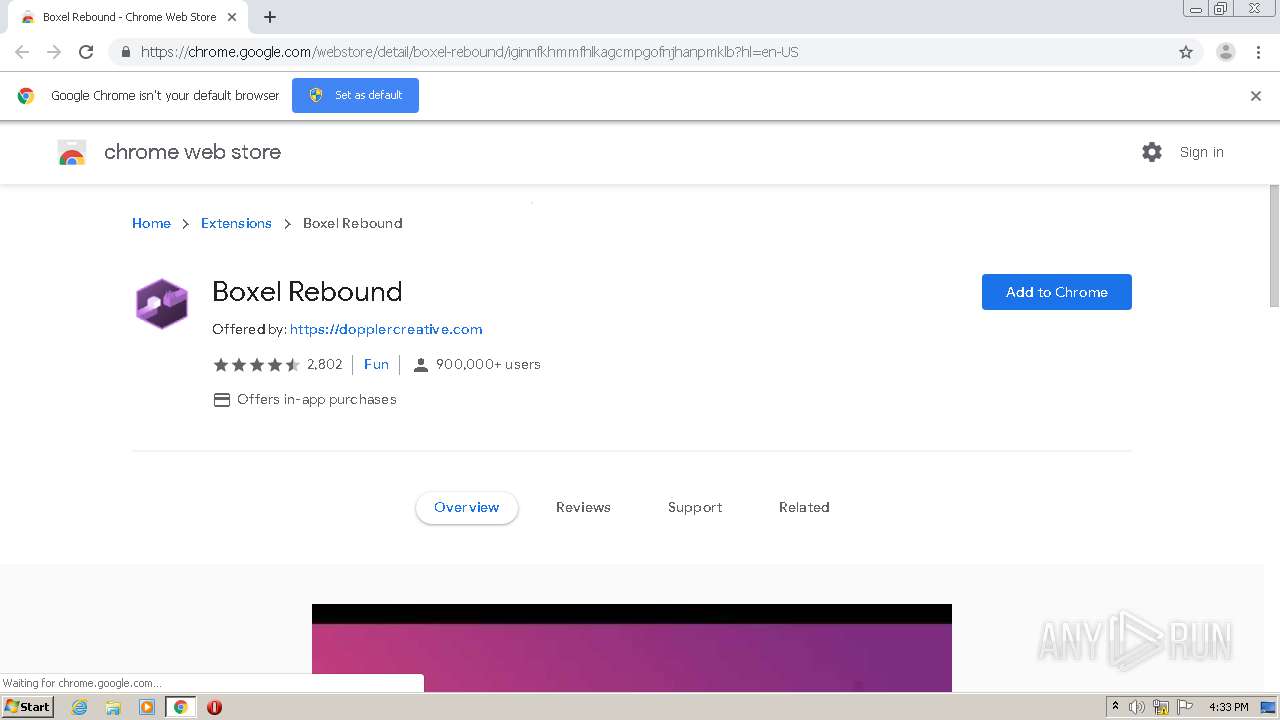
Task: Click the volume speaker tray icon
Action: (1137, 707)
